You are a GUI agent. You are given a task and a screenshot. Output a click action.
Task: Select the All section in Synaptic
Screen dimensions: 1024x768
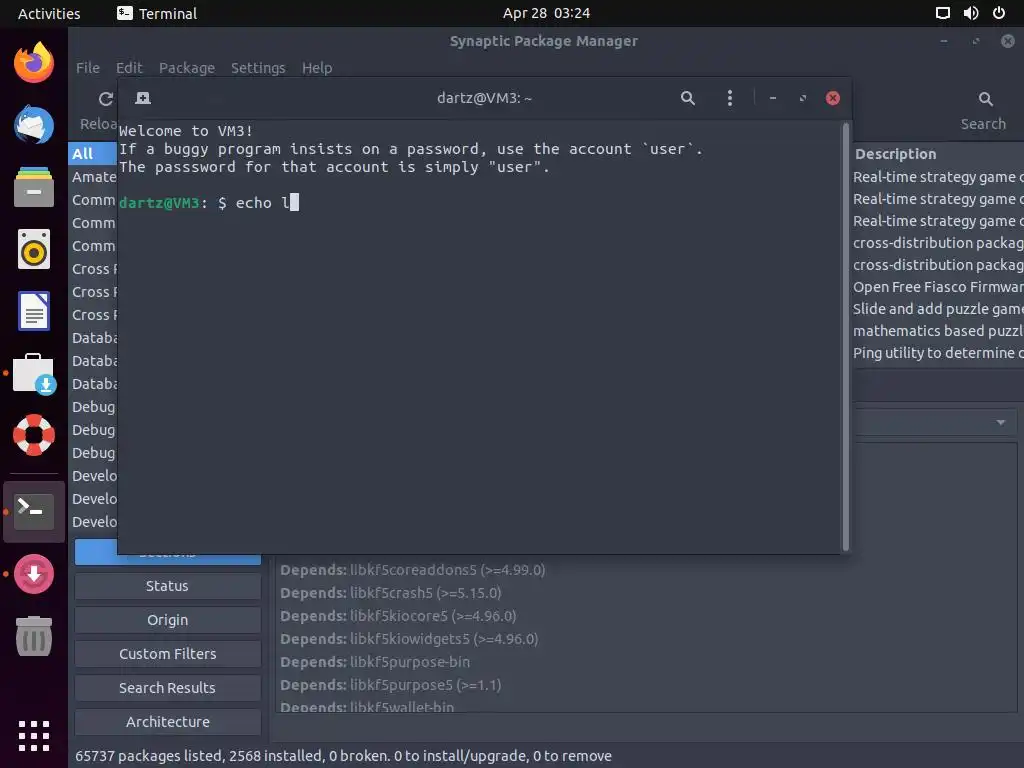click(93, 153)
